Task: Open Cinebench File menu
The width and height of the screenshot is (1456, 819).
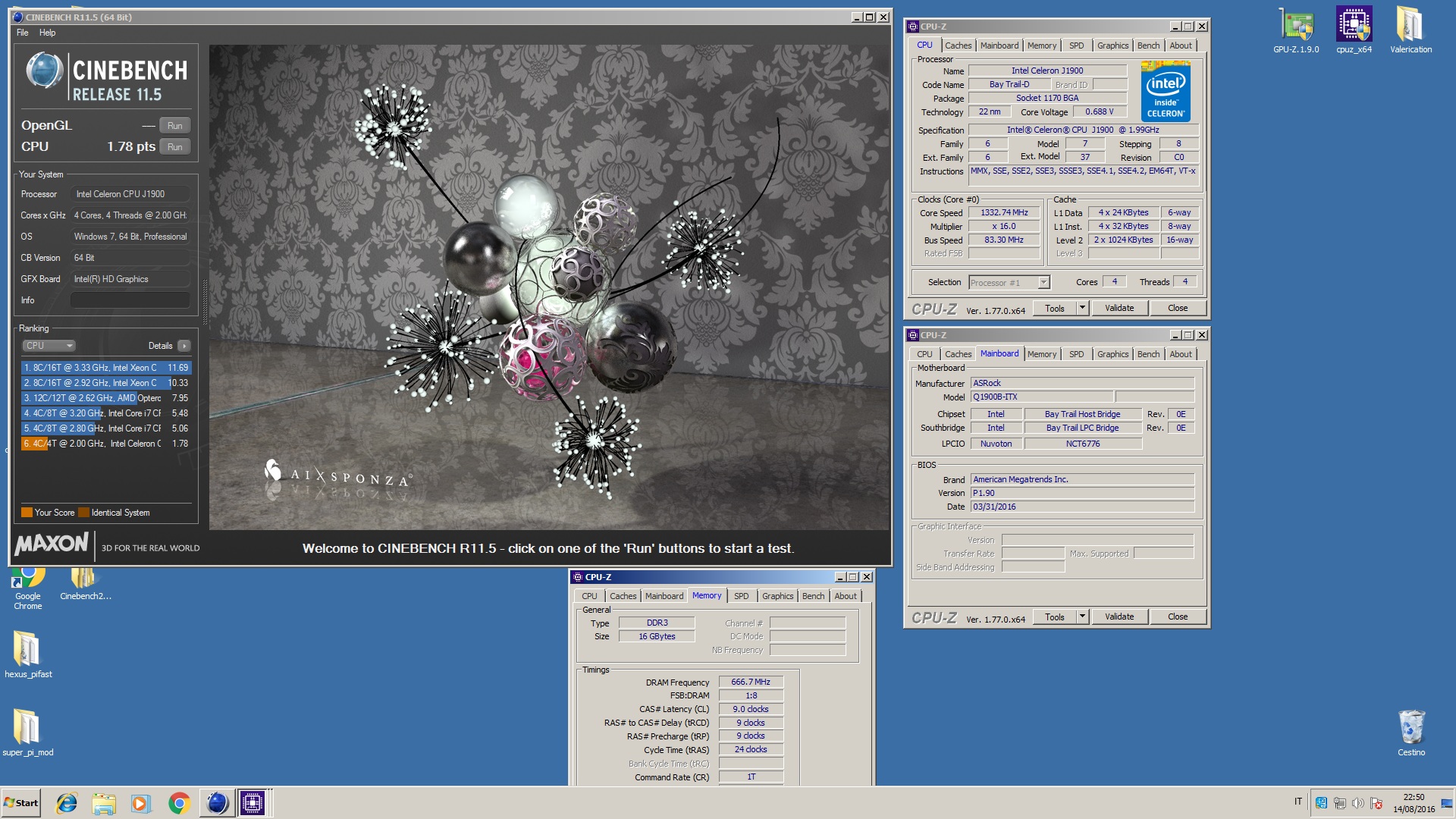Action: [23, 33]
